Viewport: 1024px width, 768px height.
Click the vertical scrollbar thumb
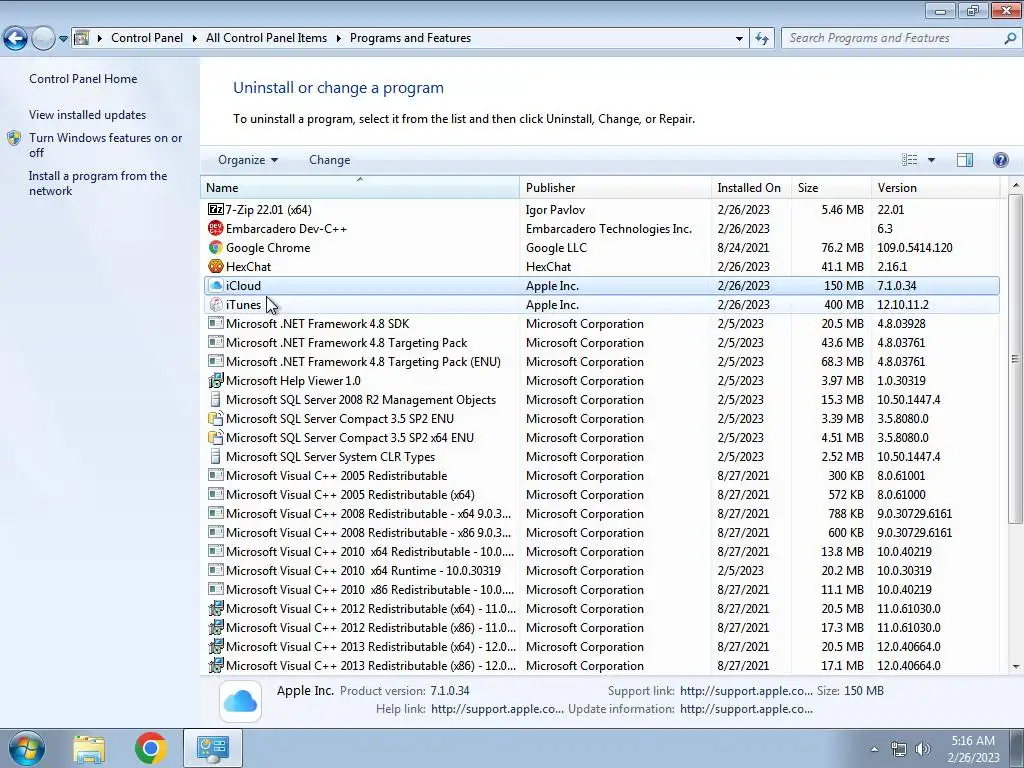pos(1015,359)
